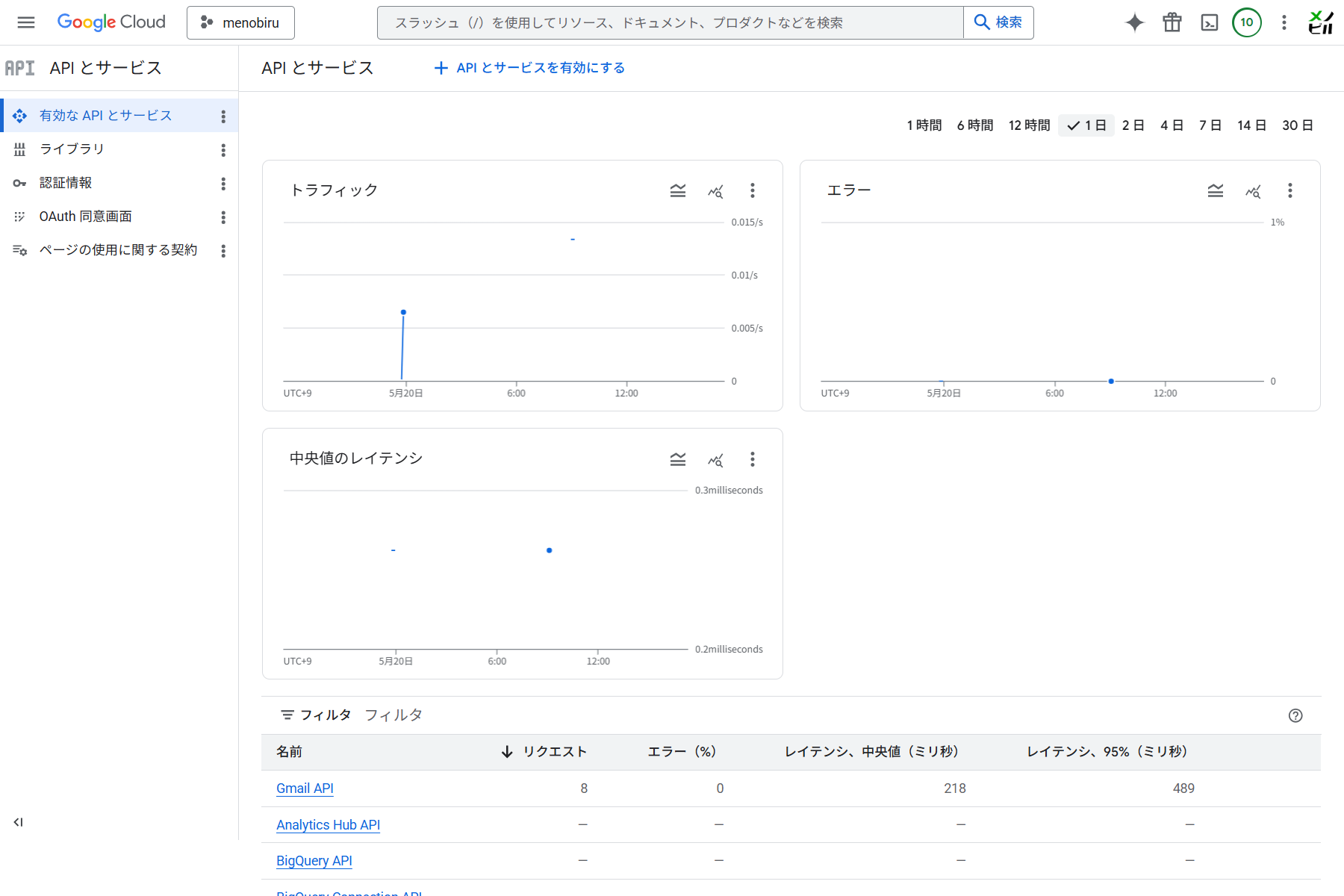
Task: Select the 14 日 time range
Action: (1251, 125)
